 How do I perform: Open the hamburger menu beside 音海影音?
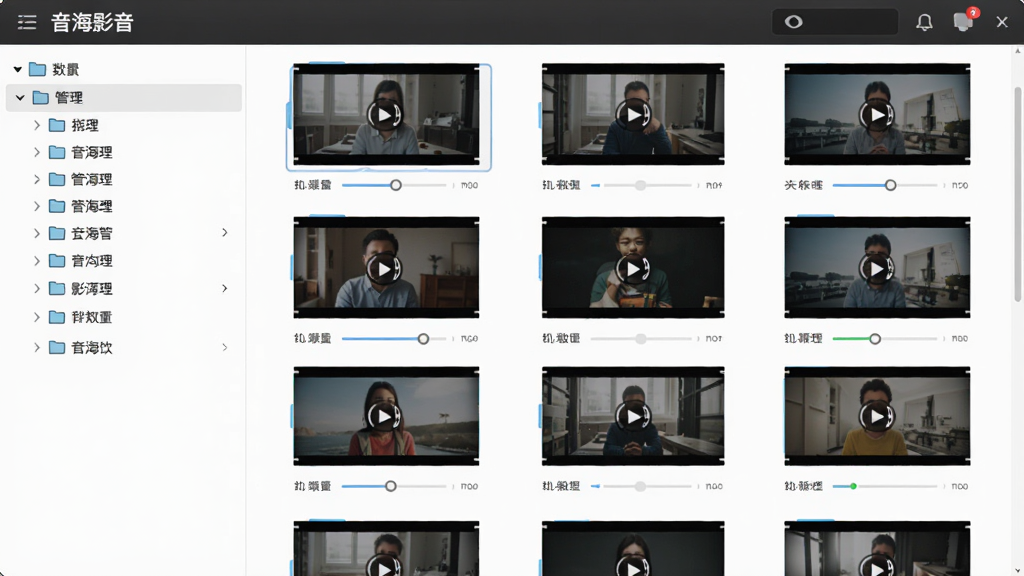click(x=27, y=22)
